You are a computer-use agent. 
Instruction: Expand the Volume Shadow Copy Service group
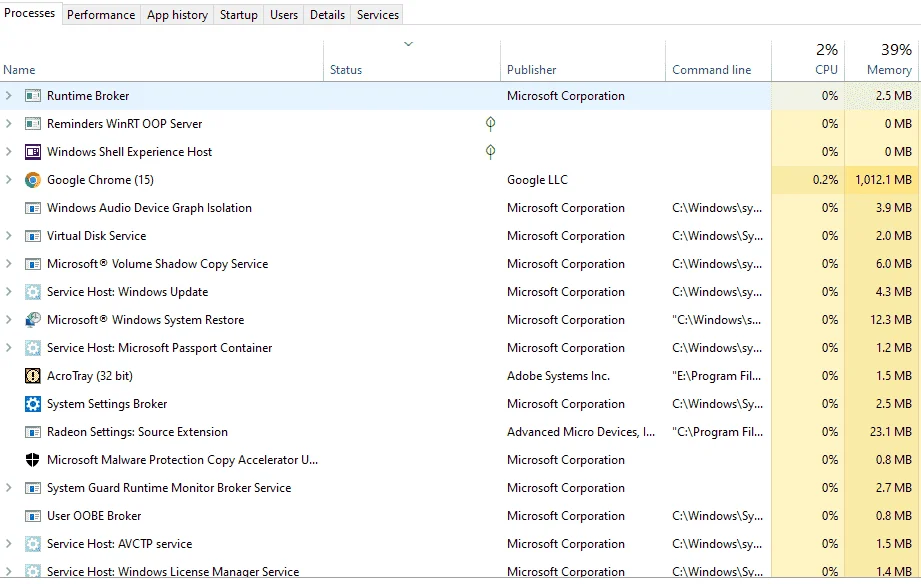point(8,264)
